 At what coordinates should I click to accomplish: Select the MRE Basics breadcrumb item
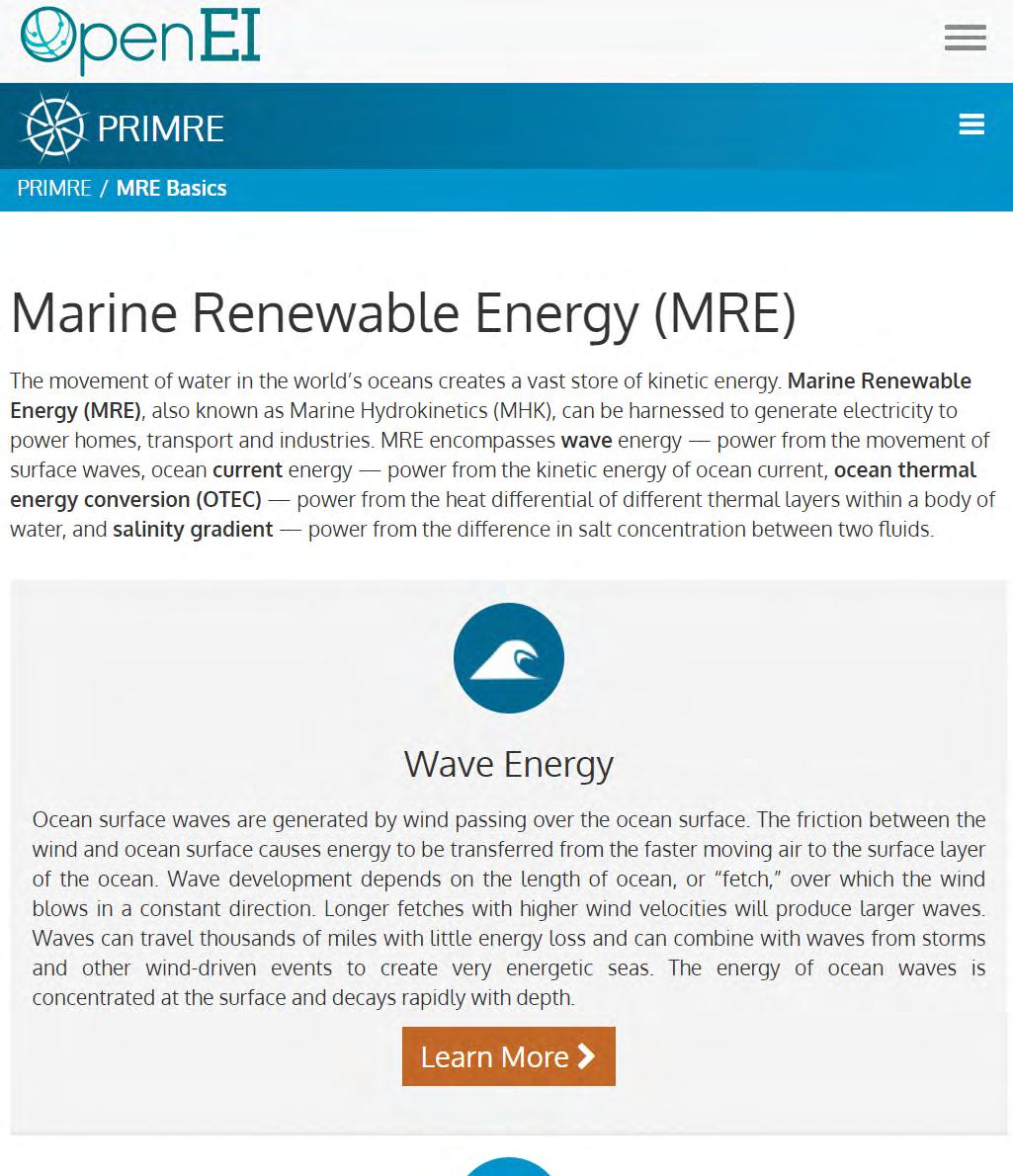click(172, 188)
